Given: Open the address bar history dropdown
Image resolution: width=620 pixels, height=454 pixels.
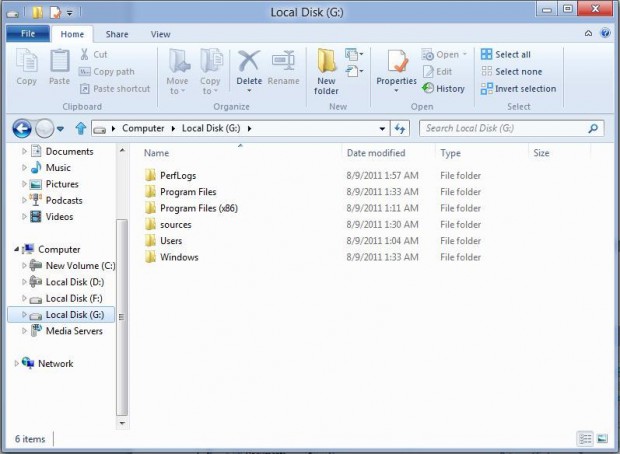Looking at the screenshot, I should click(382, 128).
